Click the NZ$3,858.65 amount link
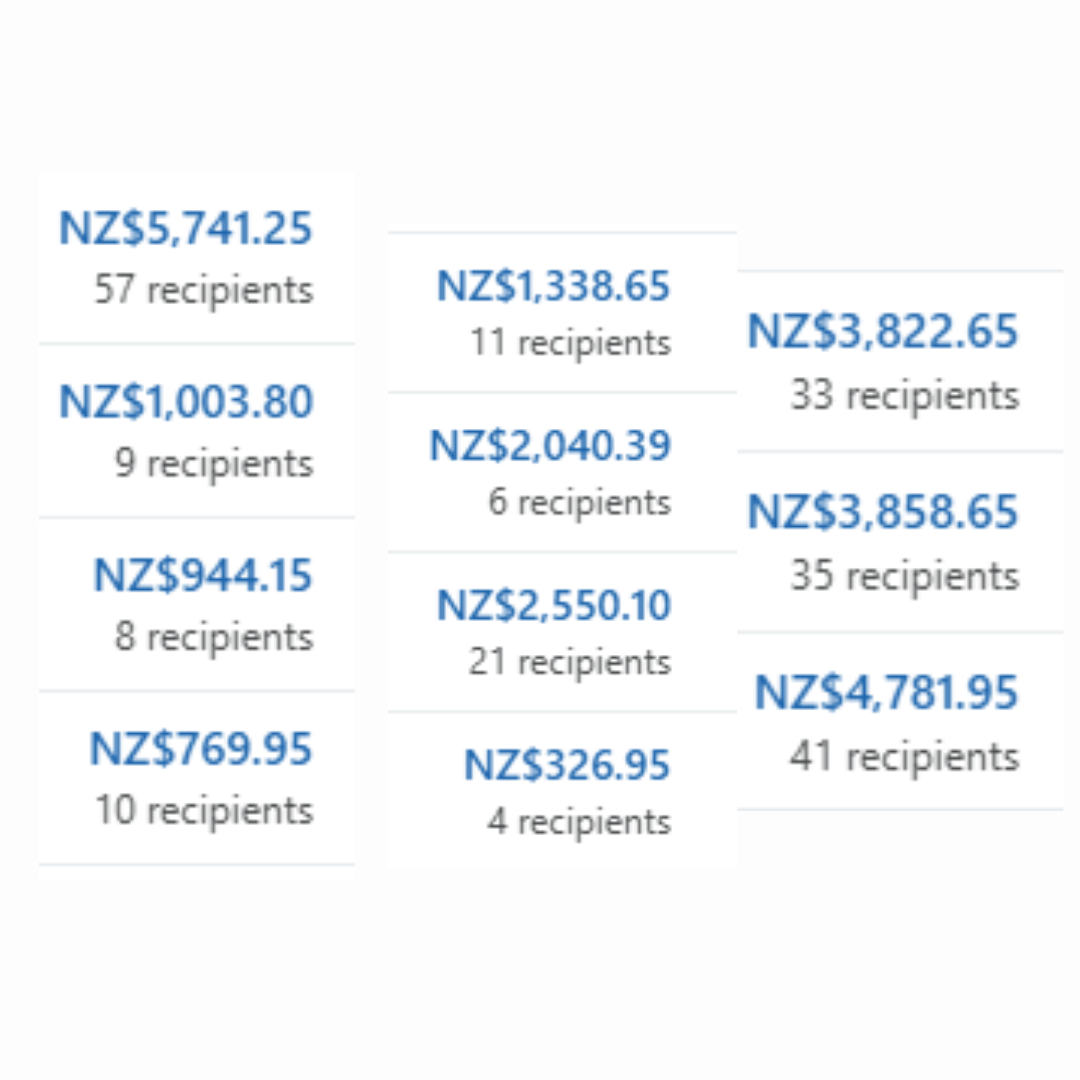 pyautogui.click(x=883, y=512)
